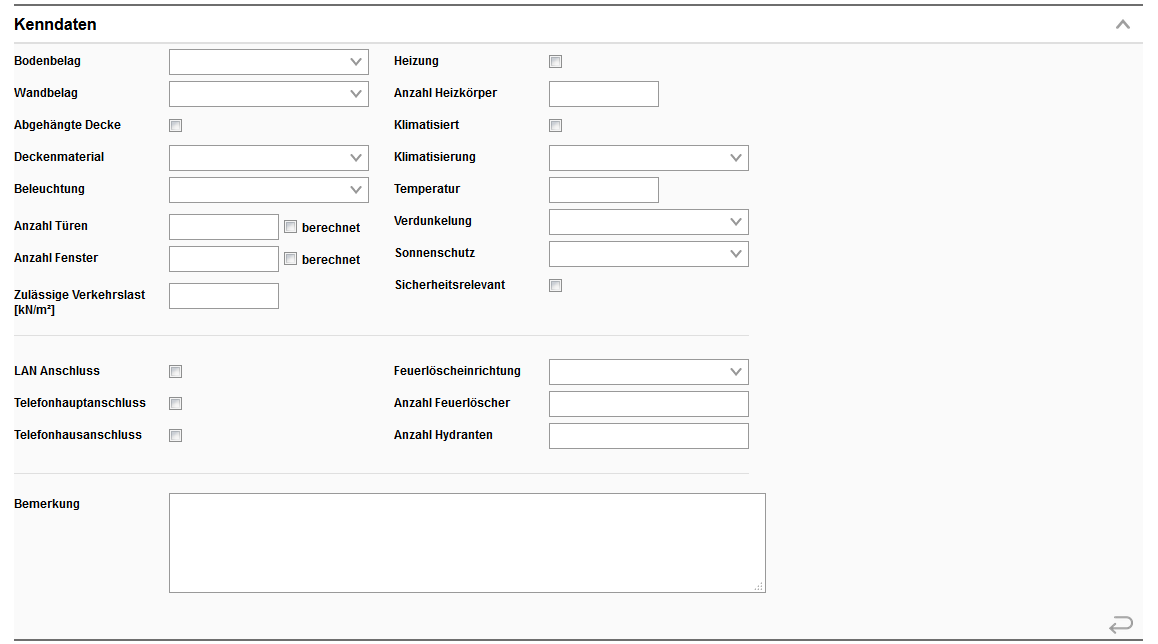Click the Anzahl Heizkörper input field
The width and height of the screenshot is (1158, 644).
click(604, 94)
